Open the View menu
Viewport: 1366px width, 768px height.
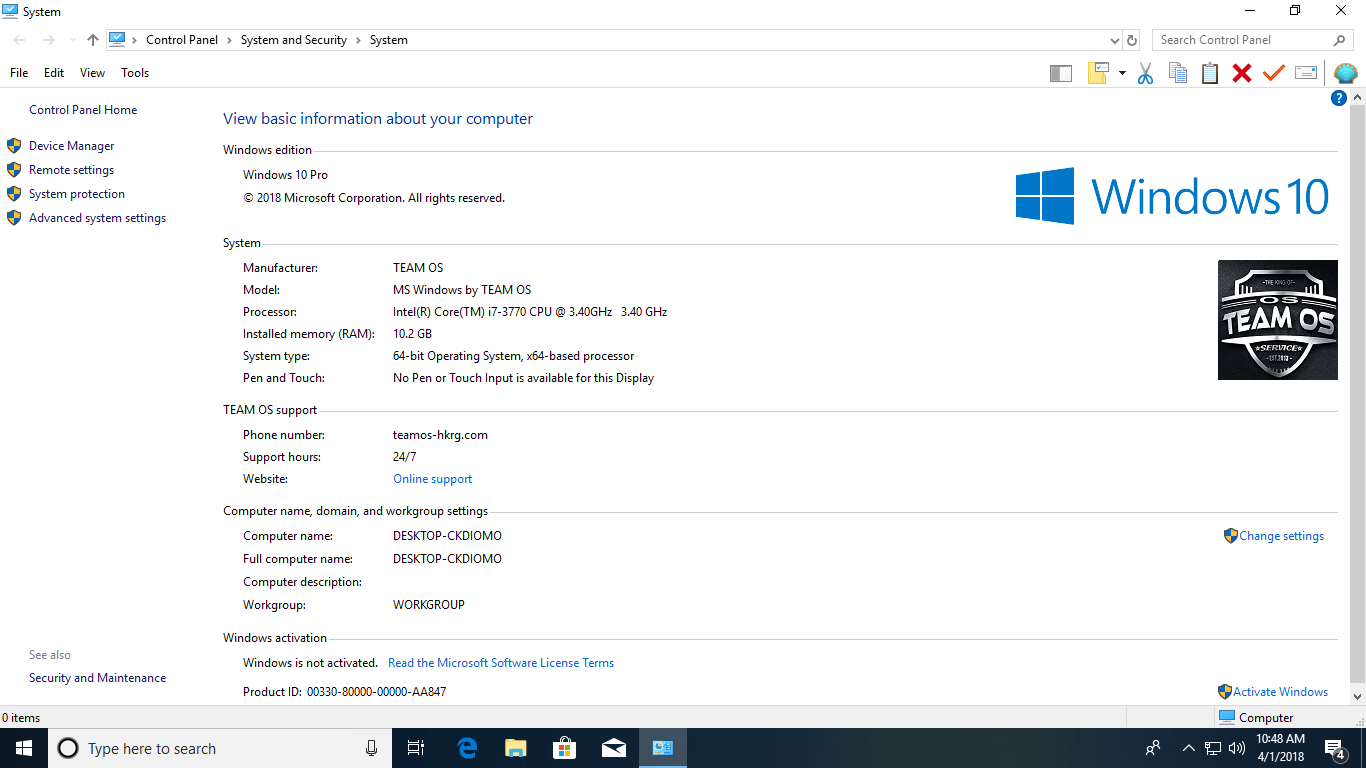pos(92,73)
